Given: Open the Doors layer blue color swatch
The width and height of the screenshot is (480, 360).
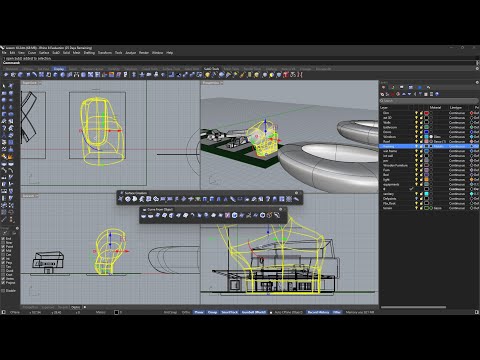Looking at the screenshot, I should 426,132.
